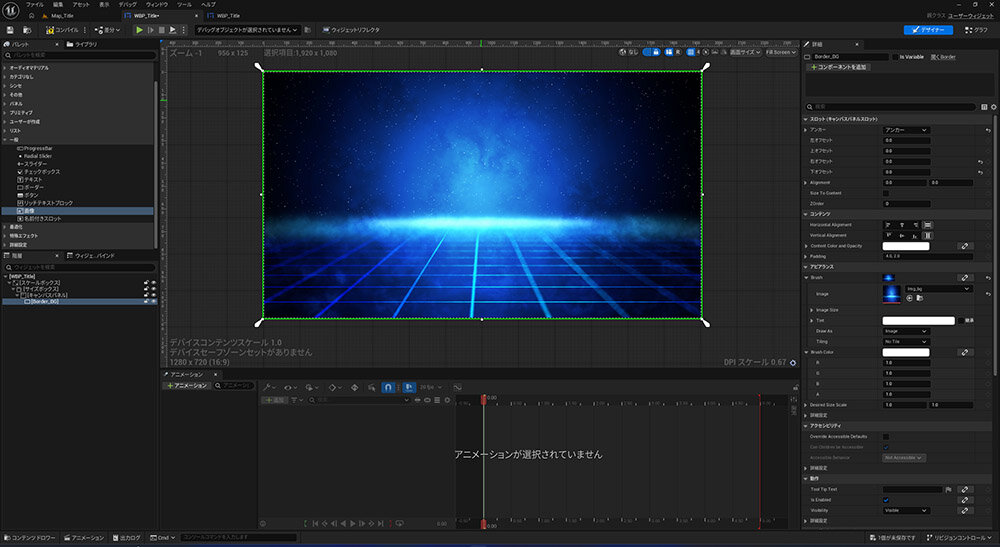Click the Rich Text Block palette item
The width and height of the screenshot is (1000, 547).
pyautogui.click(x=46, y=203)
